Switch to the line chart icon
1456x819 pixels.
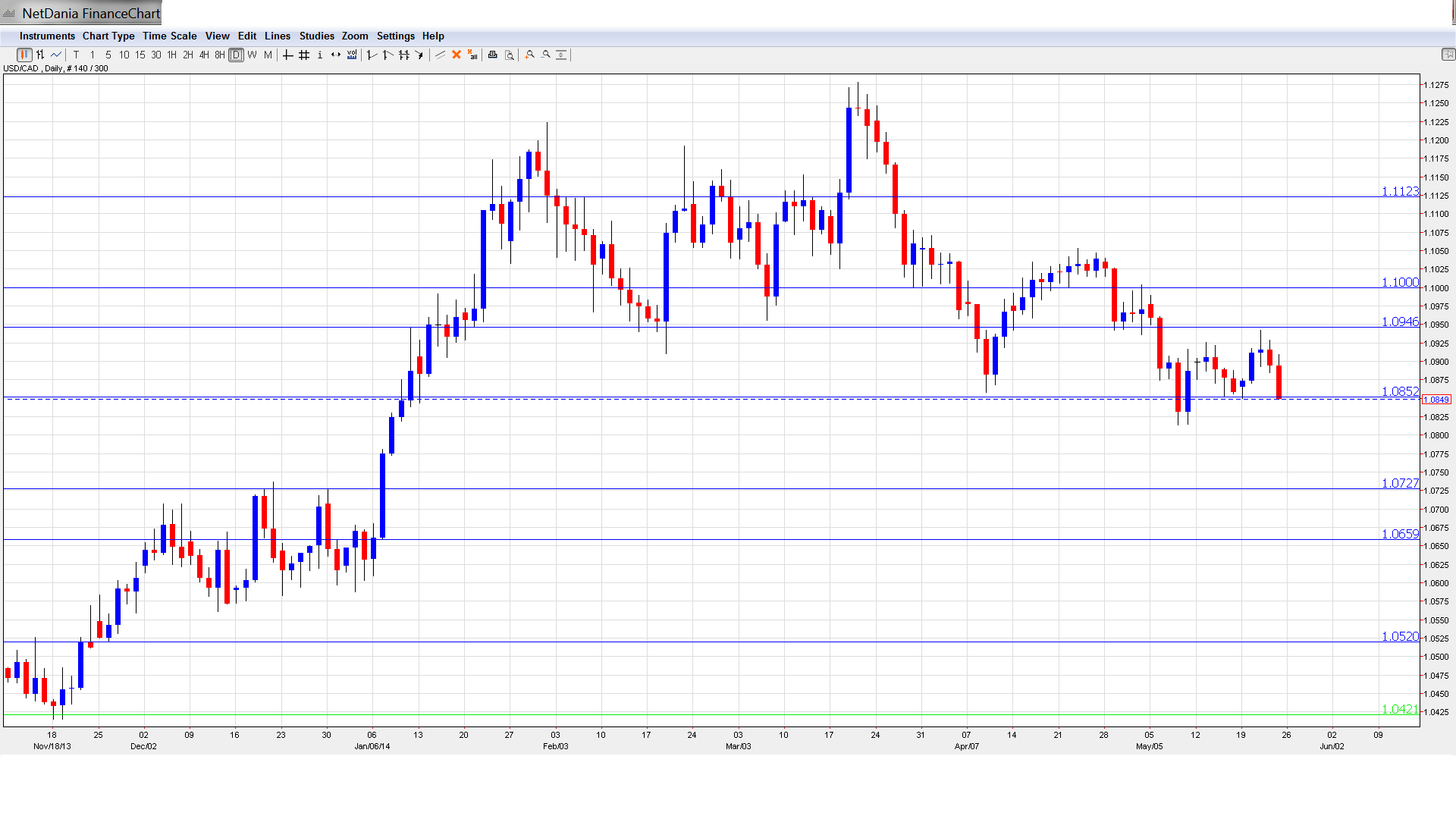point(56,55)
